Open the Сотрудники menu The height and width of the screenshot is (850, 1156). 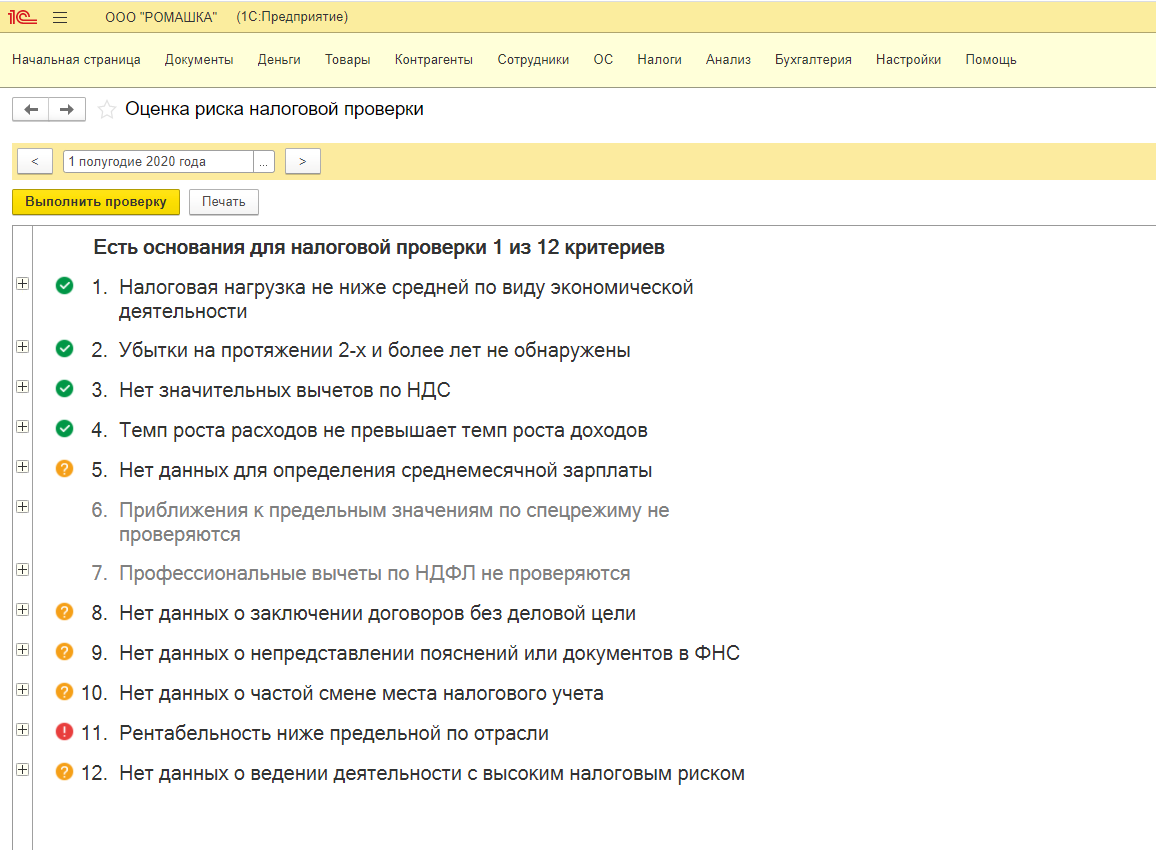click(x=533, y=60)
